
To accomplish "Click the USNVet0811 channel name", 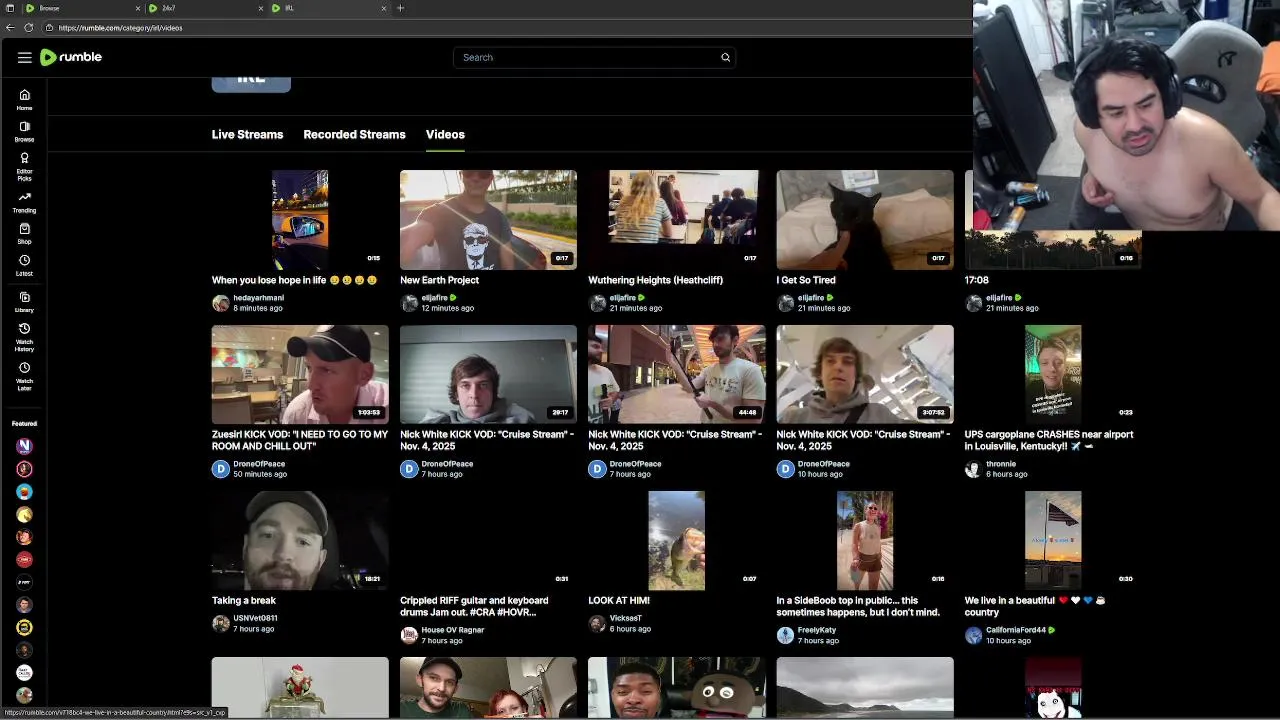I will click(255, 618).
